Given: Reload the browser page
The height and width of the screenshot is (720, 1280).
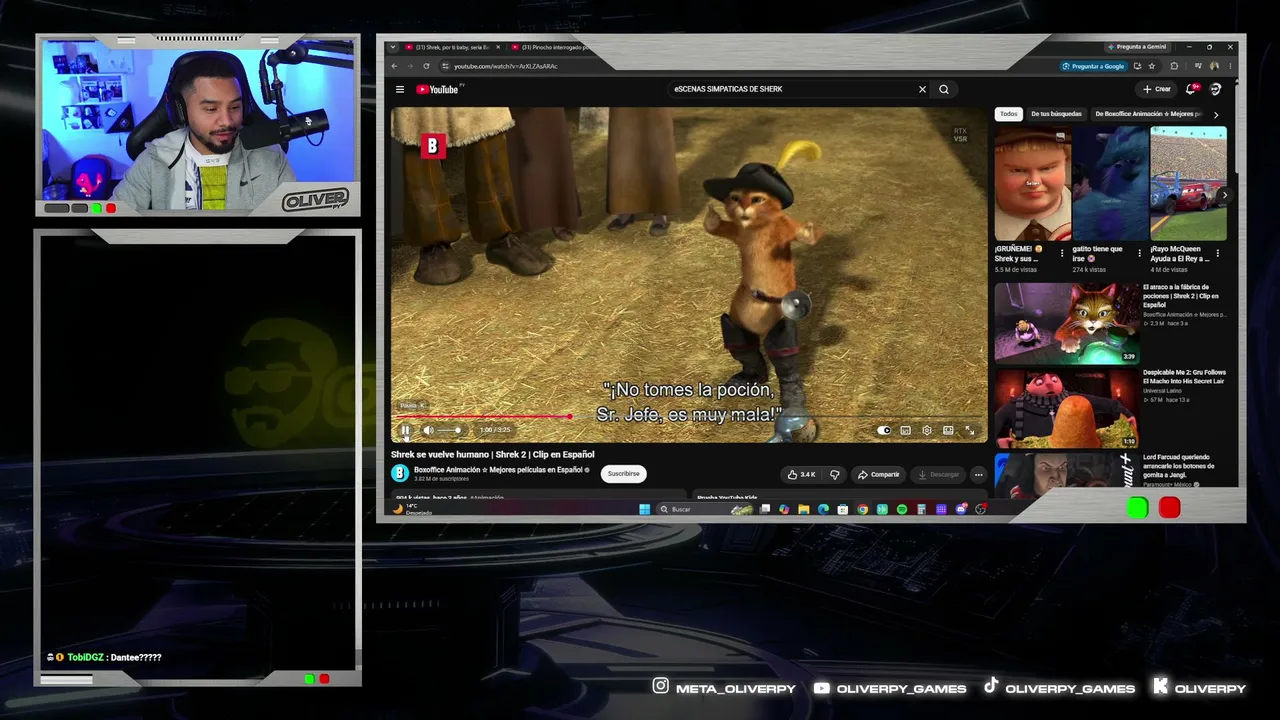Looking at the screenshot, I should 426,66.
